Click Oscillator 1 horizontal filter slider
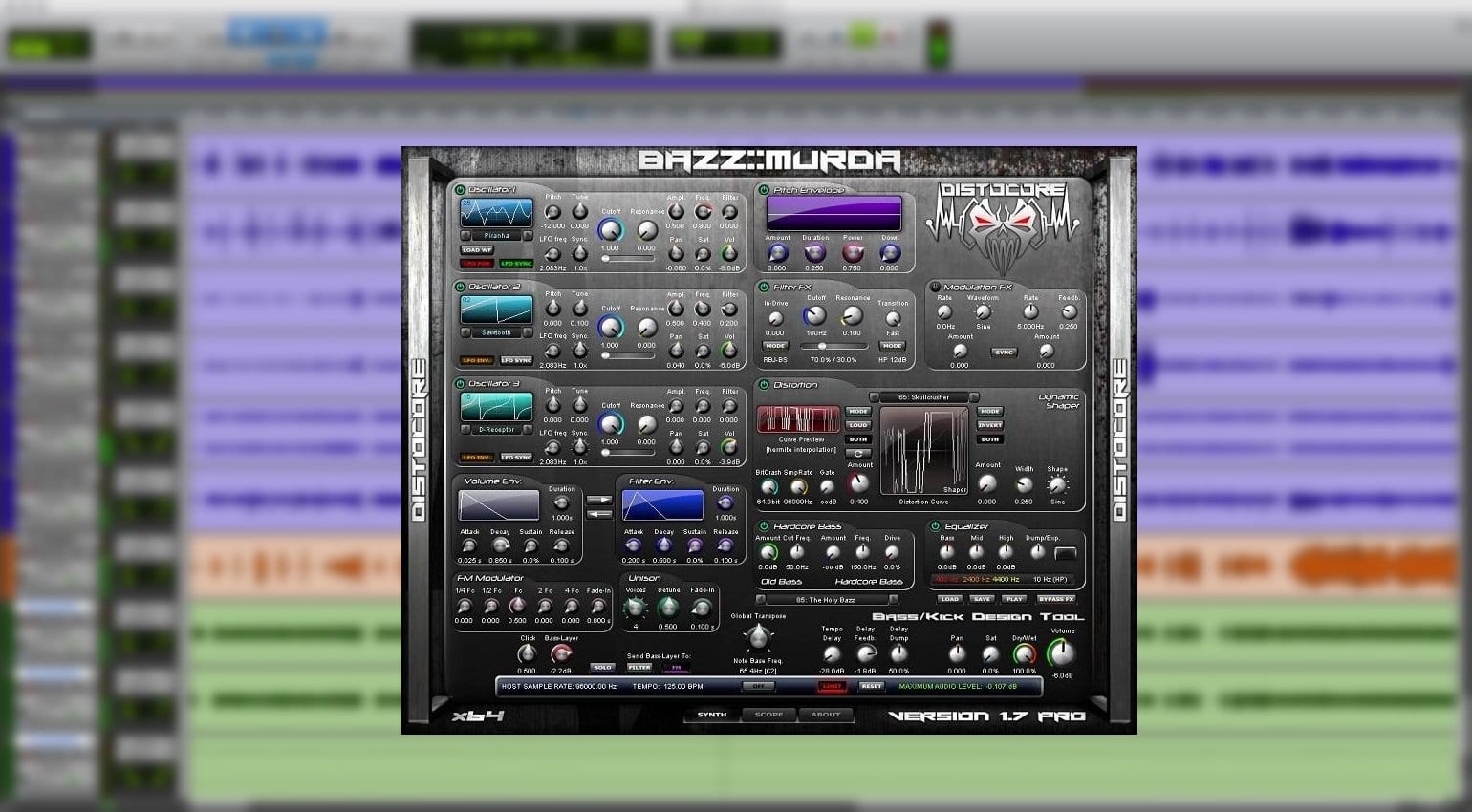The width and height of the screenshot is (1472, 812). (x=627, y=259)
